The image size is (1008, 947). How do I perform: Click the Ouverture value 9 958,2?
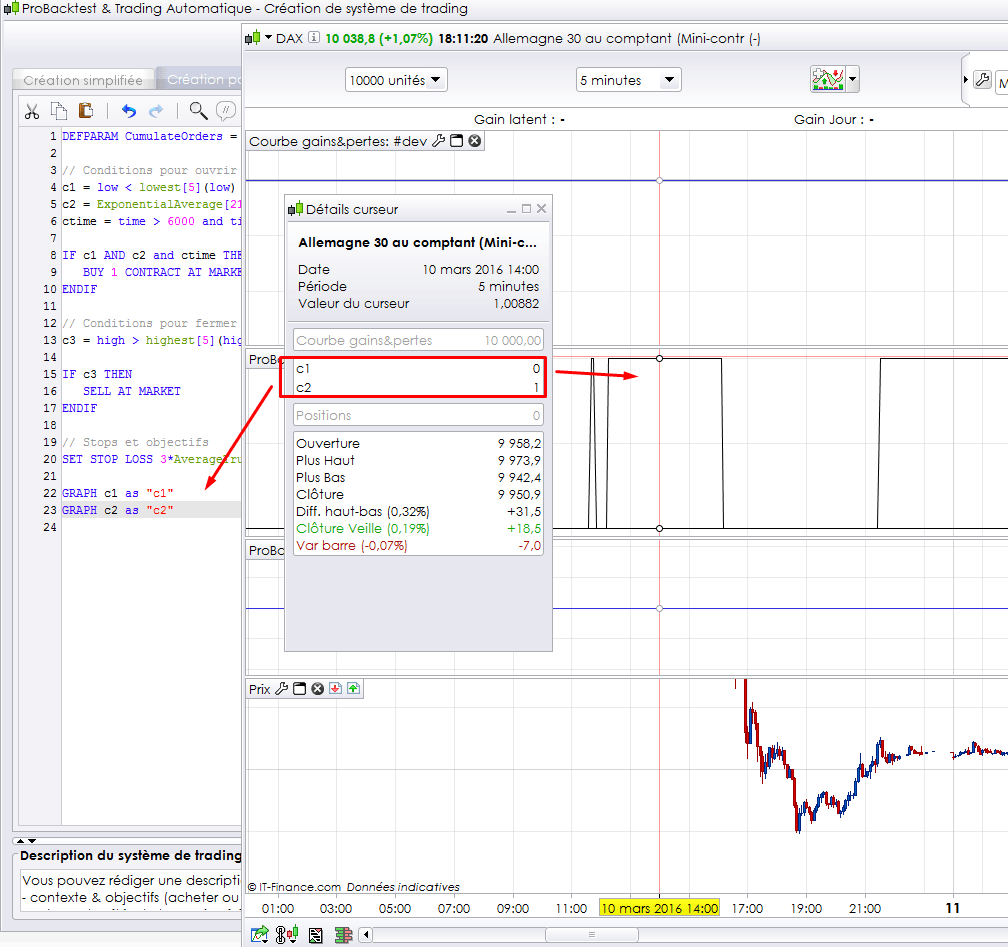tap(519, 443)
